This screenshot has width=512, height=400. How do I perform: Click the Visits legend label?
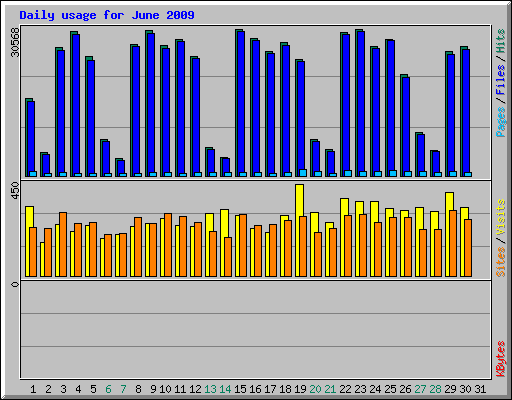(x=500, y=218)
